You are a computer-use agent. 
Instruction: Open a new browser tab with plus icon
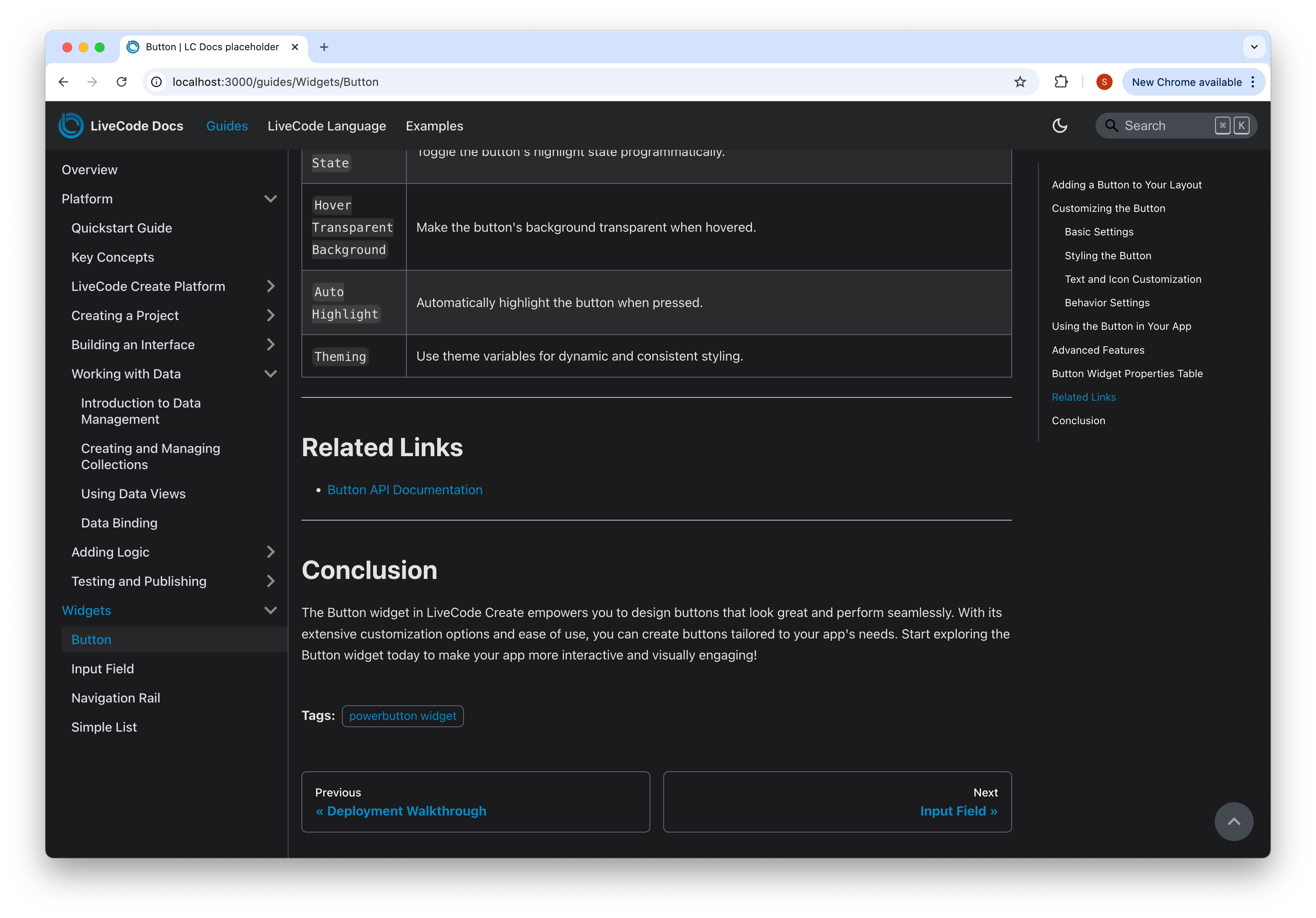[324, 47]
